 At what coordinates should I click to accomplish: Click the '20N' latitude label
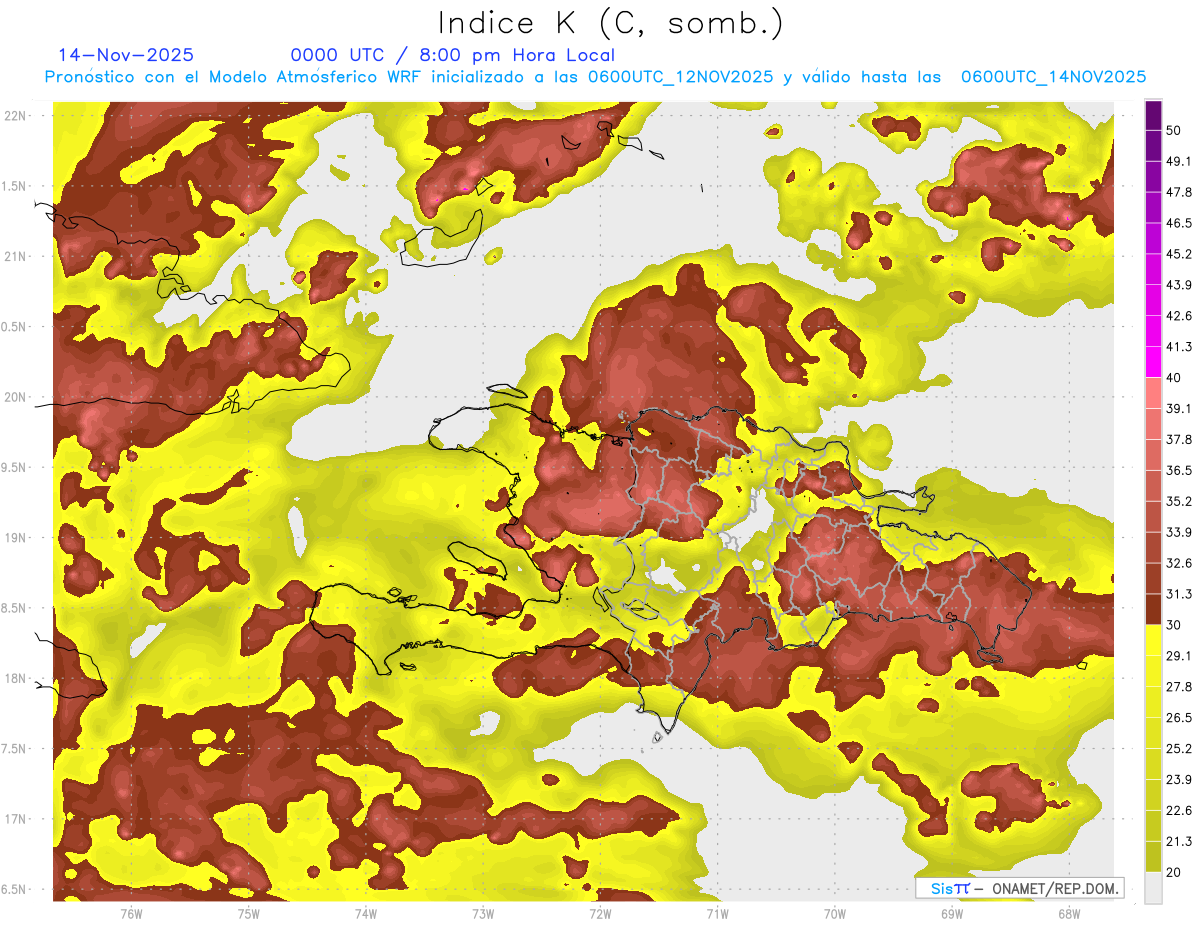pyautogui.click(x=16, y=397)
